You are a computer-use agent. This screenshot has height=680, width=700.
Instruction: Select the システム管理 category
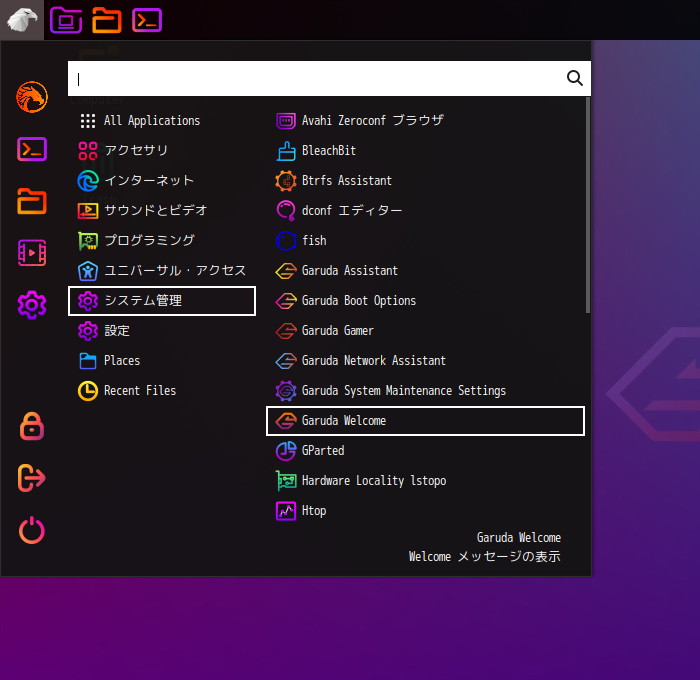pyautogui.click(x=162, y=300)
